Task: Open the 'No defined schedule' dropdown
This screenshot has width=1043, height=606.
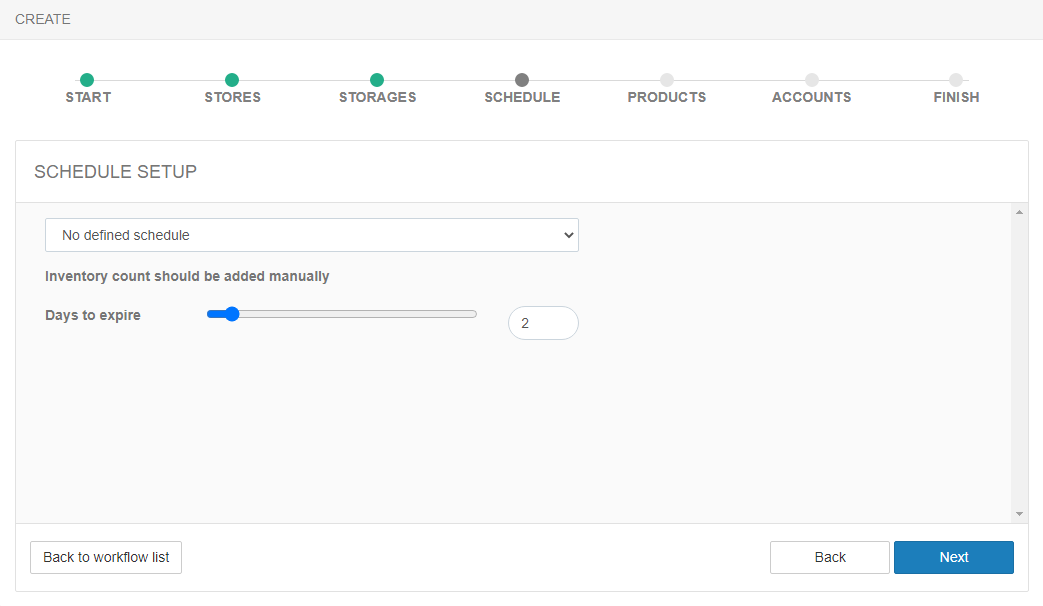Action: [312, 235]
